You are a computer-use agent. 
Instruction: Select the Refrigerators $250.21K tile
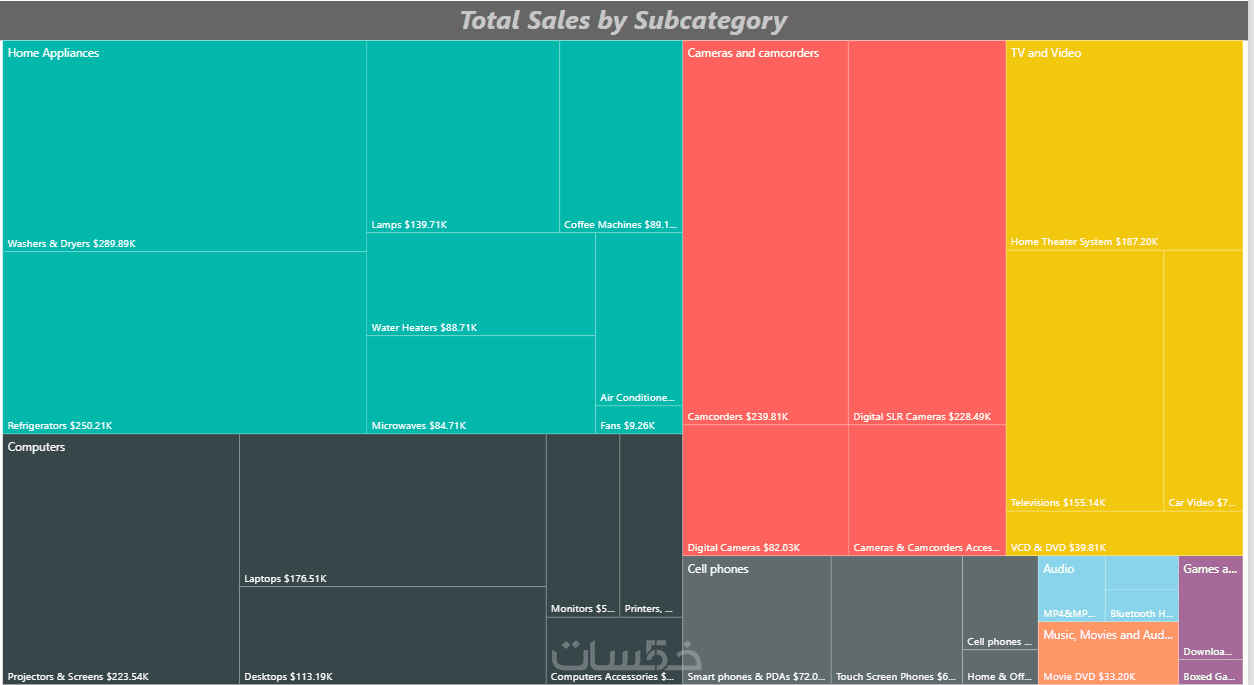[185, 342]
